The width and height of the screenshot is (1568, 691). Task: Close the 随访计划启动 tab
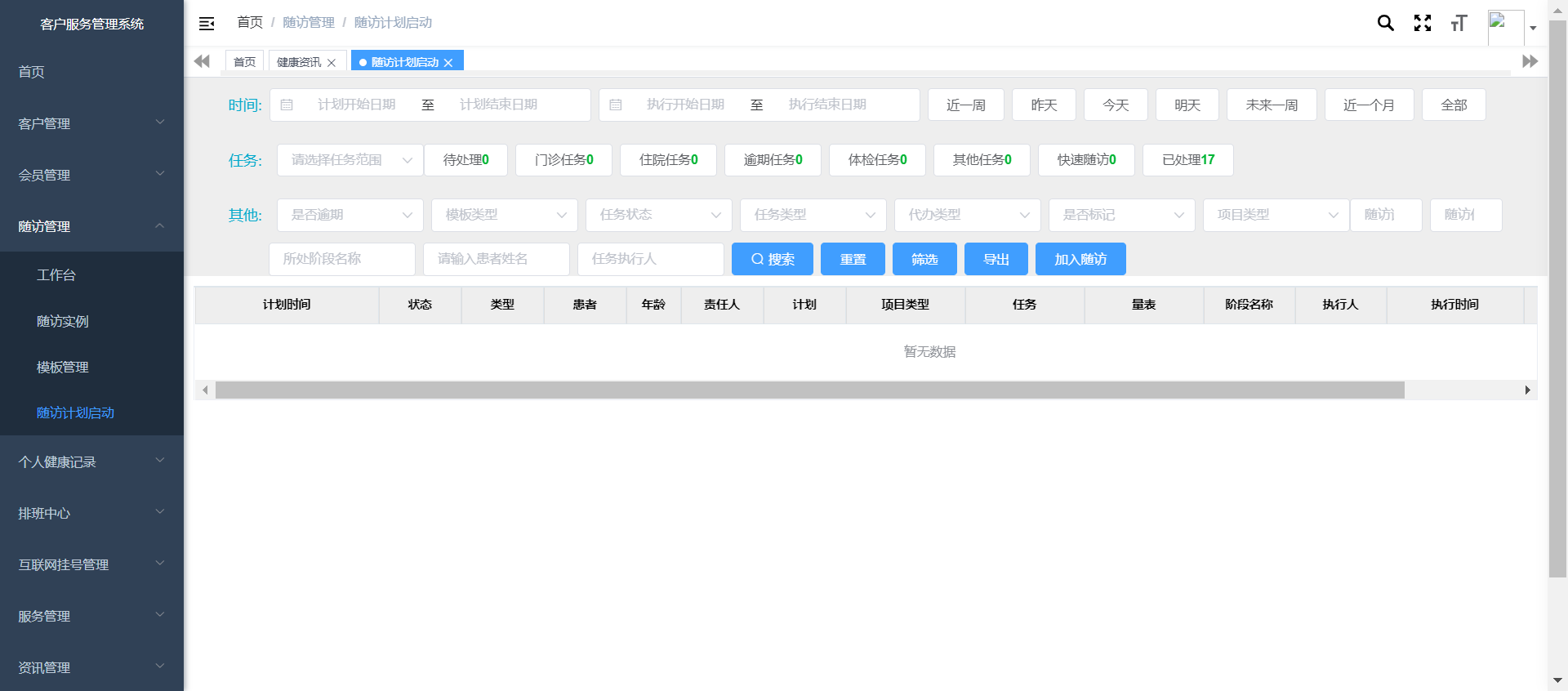(448, 63)
